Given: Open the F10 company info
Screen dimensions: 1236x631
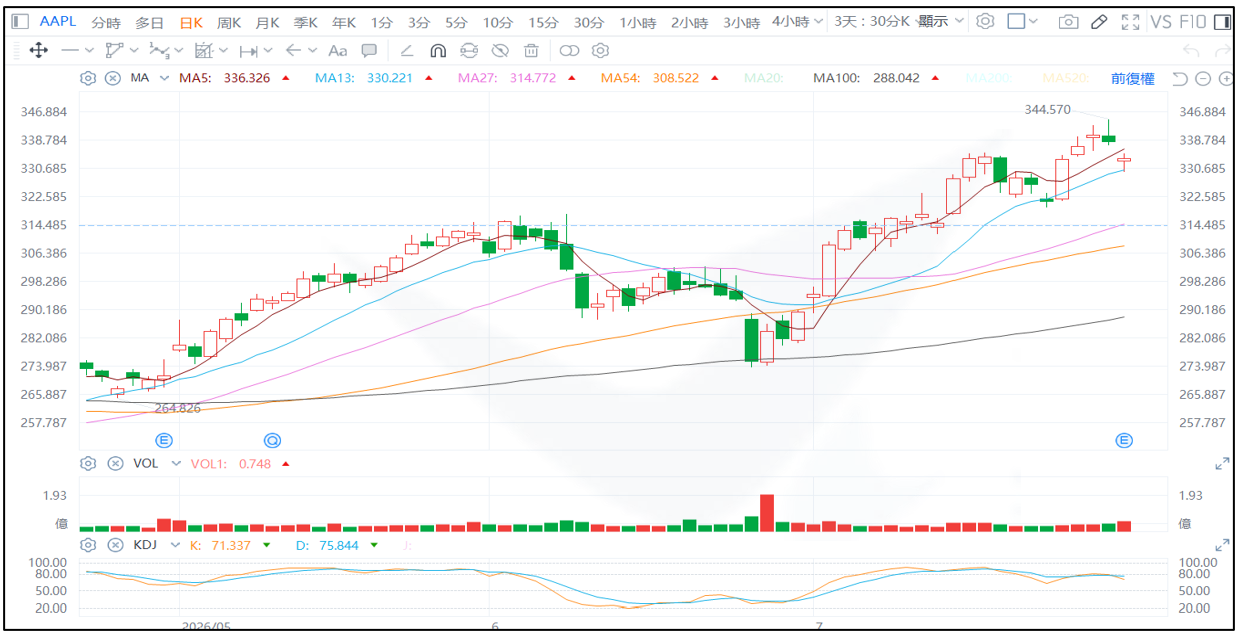Looking at the screenshot, I should [1192, 21].
